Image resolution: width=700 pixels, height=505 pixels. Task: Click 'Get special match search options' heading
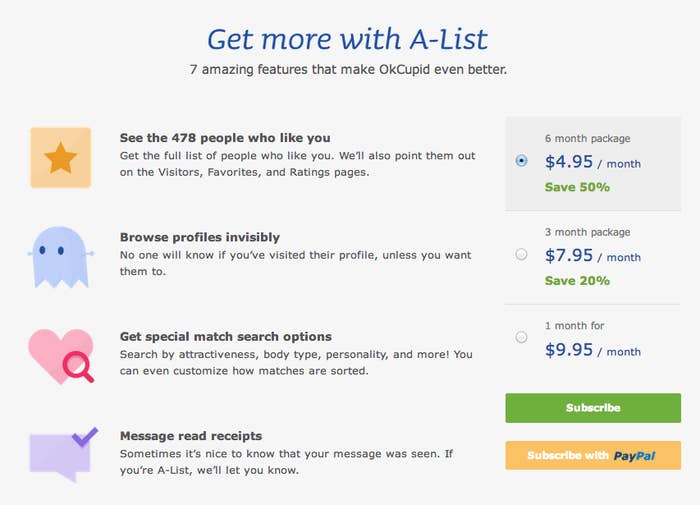[225, 336]
